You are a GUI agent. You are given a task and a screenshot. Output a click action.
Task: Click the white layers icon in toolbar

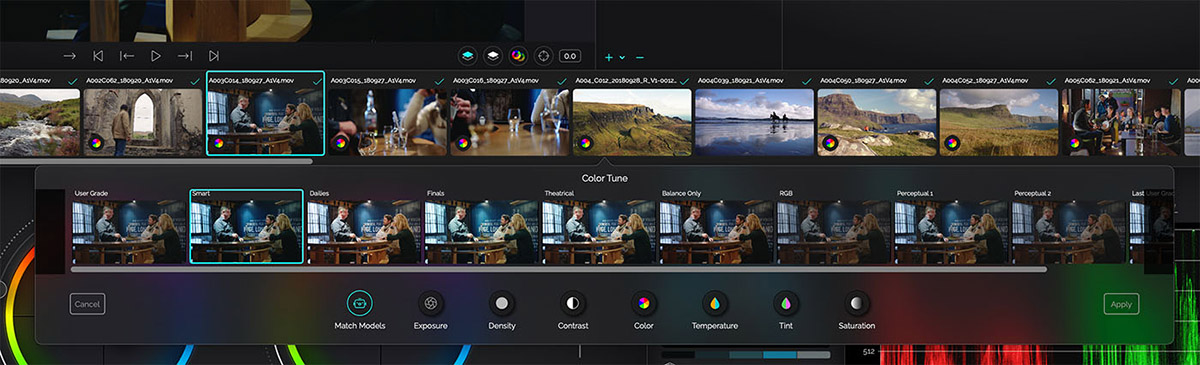[x=493, y=56]
